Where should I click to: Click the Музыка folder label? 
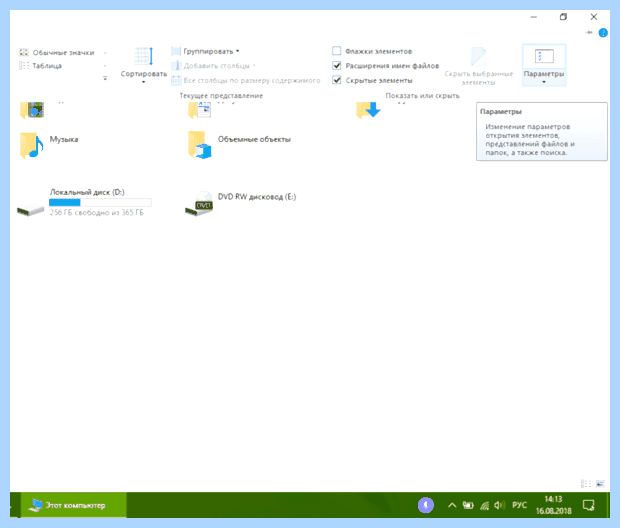pos(64,139)
